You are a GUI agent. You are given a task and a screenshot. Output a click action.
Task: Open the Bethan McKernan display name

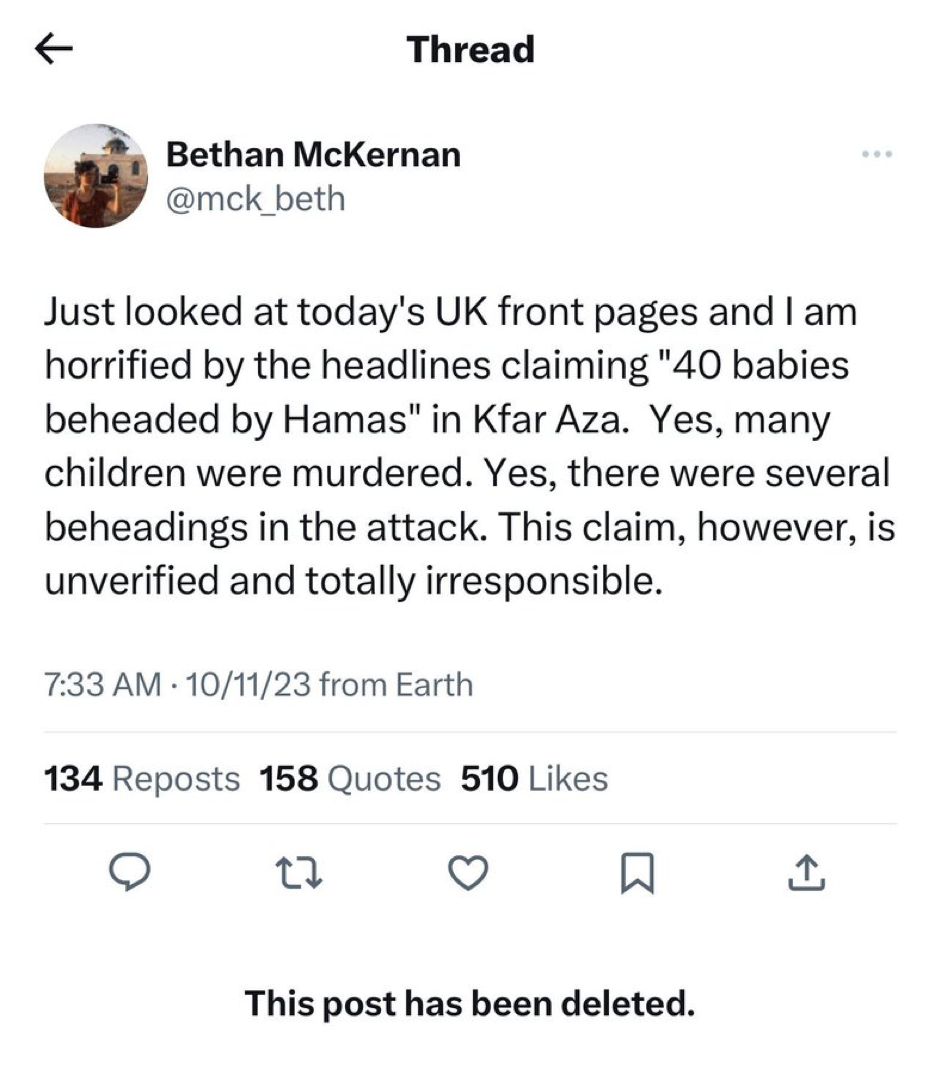tap(313, 154)
